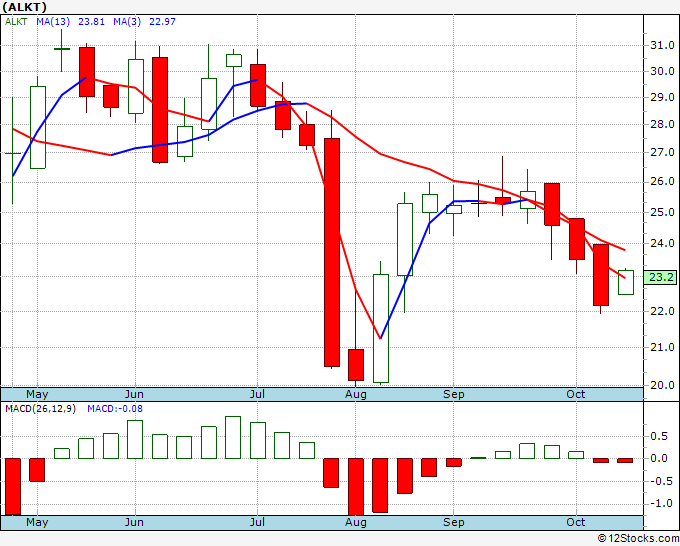Click the MACD:-0.08 value label
The height and width of the screenshot is (546, 680).
tap(115, 409)
